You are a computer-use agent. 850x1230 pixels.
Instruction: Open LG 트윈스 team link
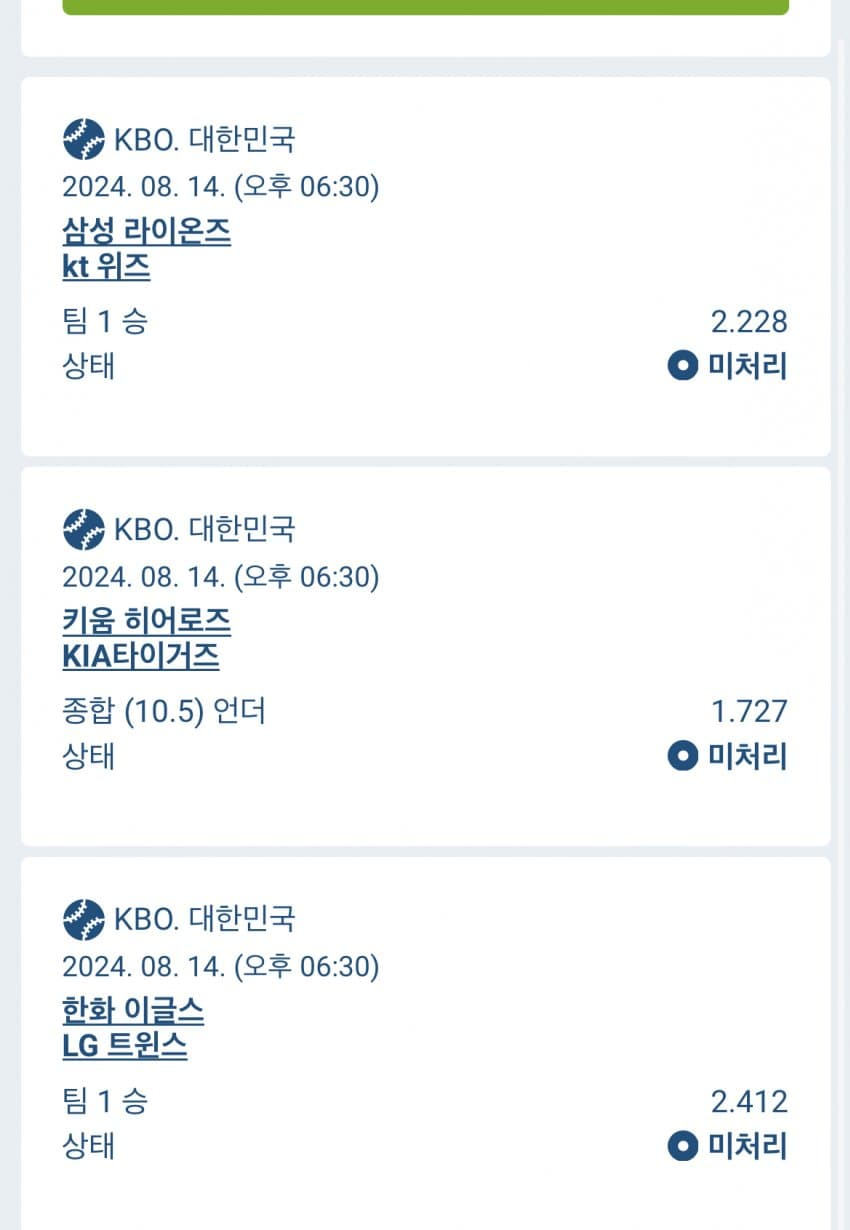click(124, 1047)
